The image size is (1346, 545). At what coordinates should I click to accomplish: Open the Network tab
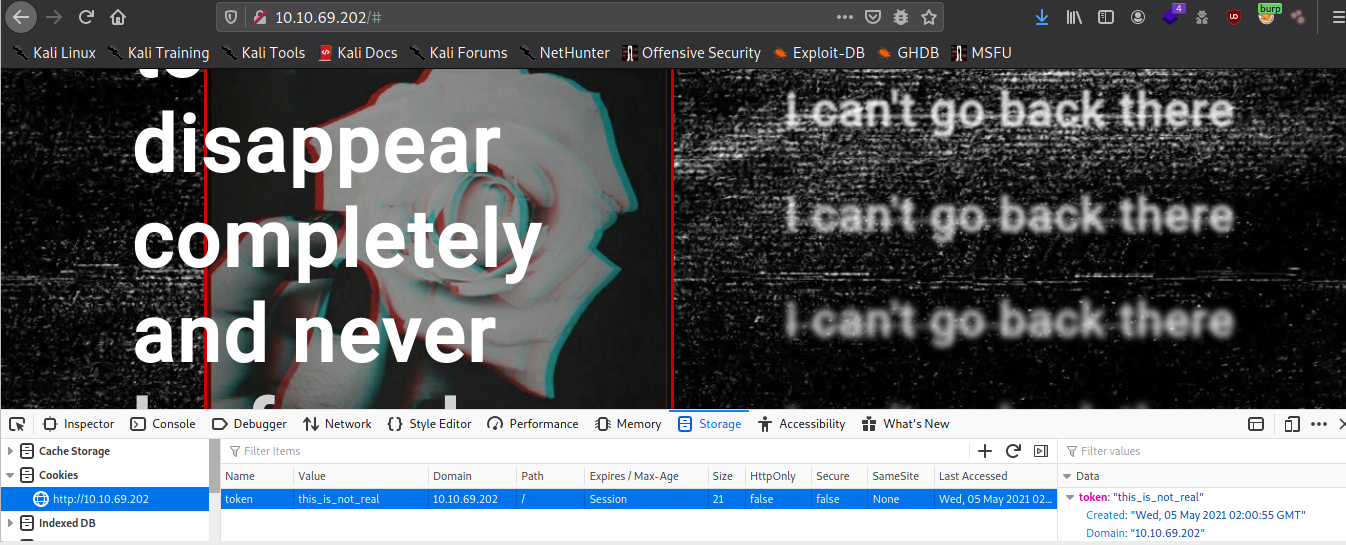pyautogui.click(x=337, y=424)
